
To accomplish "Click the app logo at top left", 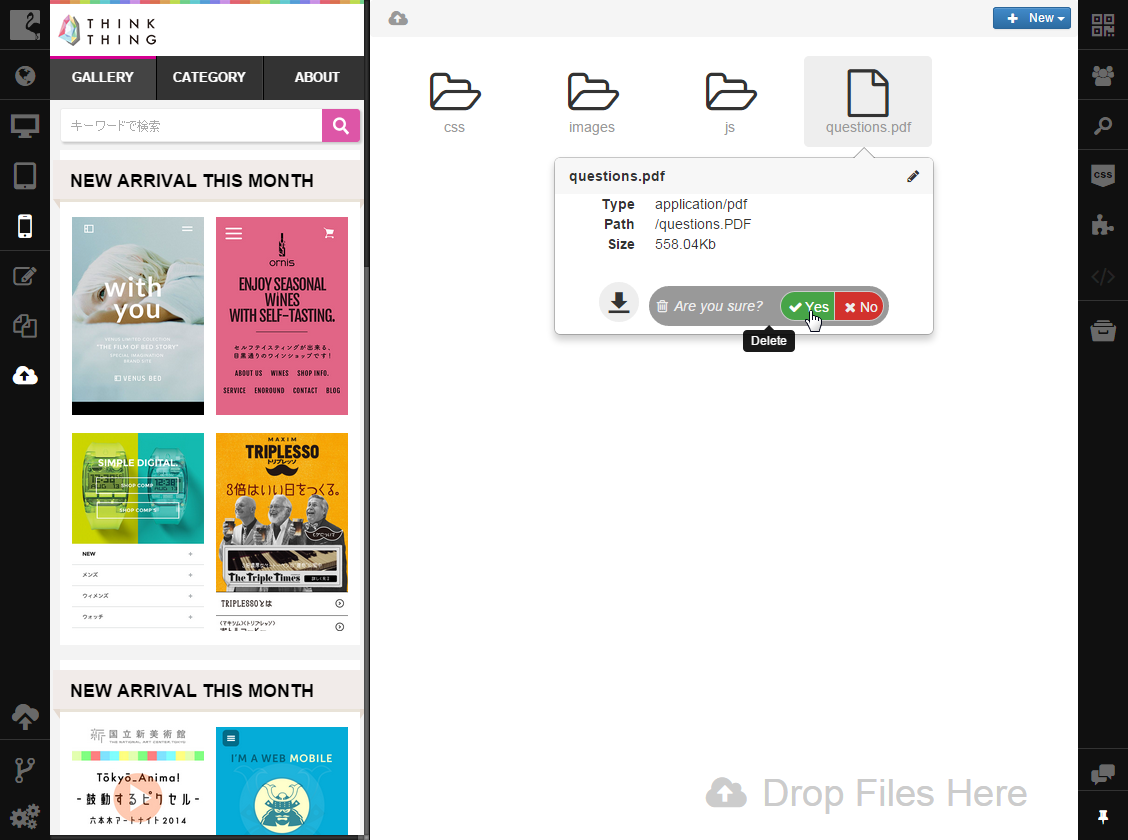I will tap(25, 24).
